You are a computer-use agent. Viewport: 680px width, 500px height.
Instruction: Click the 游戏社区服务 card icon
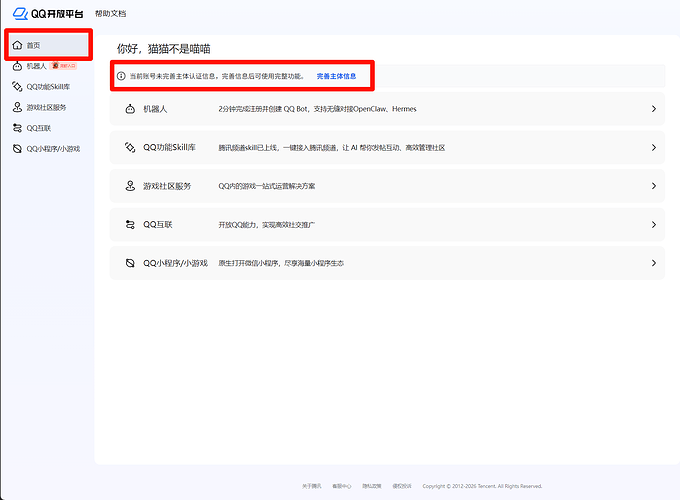tap(130, 186)
